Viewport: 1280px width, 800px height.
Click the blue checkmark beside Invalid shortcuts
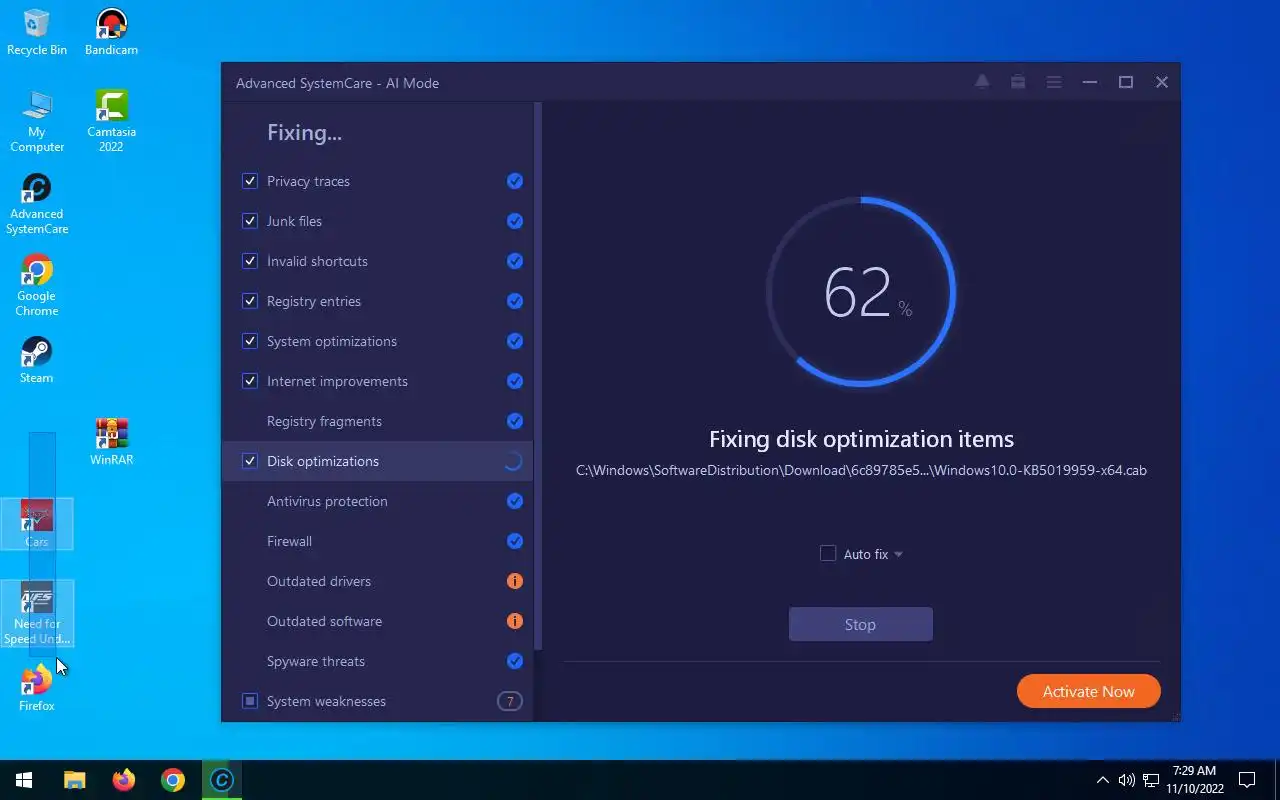pyautogui.click(x=515, y=261)
